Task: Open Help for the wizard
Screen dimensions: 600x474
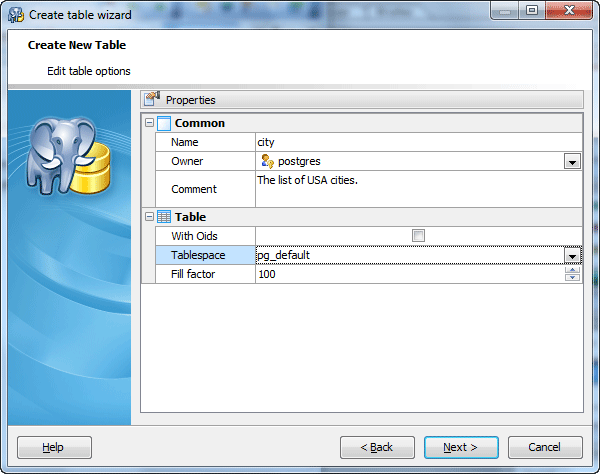Action: tap(54, 447)
